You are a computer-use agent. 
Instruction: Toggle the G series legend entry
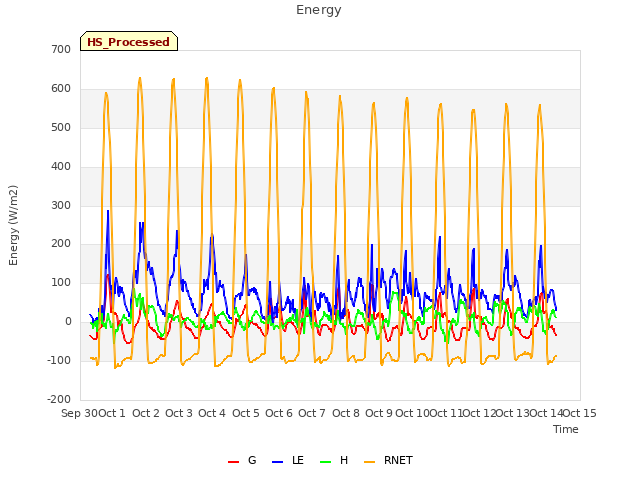(x=242, y=460)
